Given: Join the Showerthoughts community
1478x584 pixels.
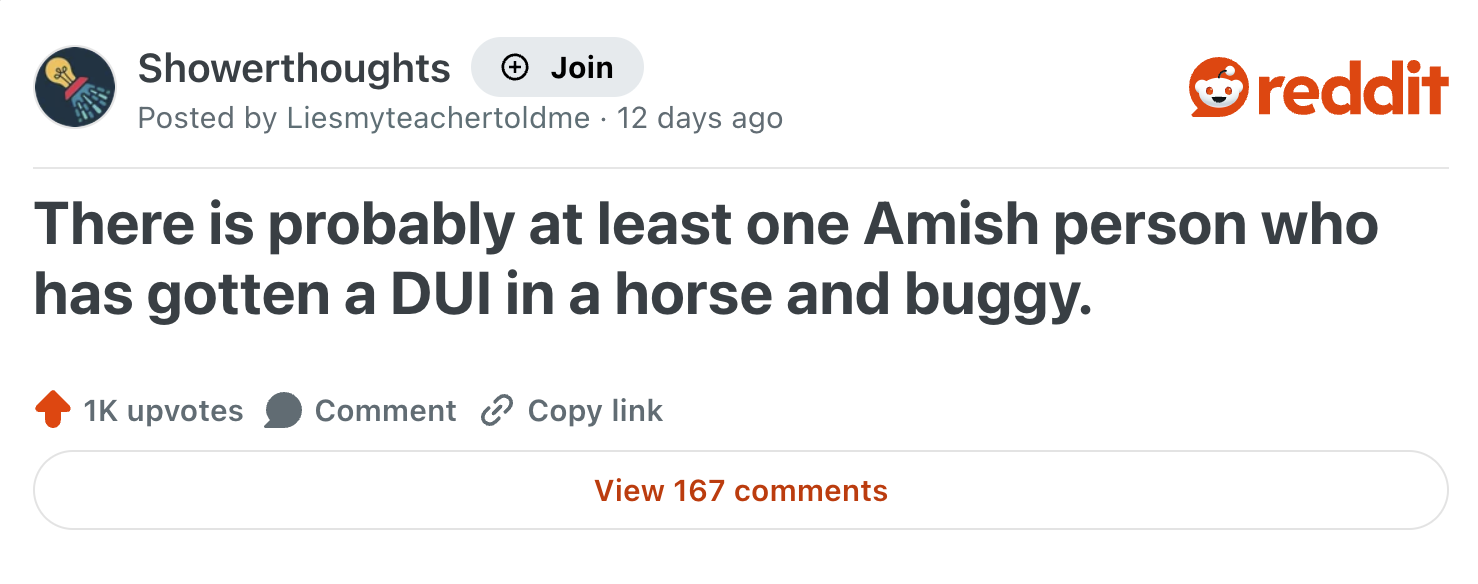Looking at the screenshot, I should click(557, 68).
